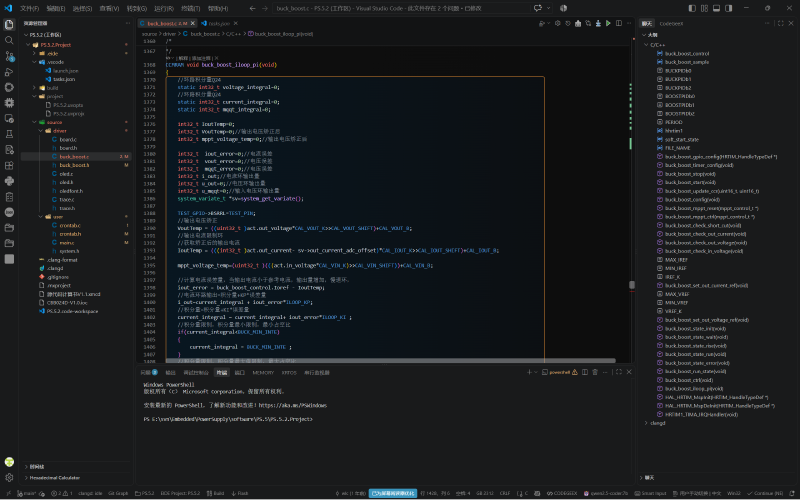Screen dimensions: 800x500
Task: Open the Accounts avatar icon
Action: pyautogui.click(x=9, y=462)
